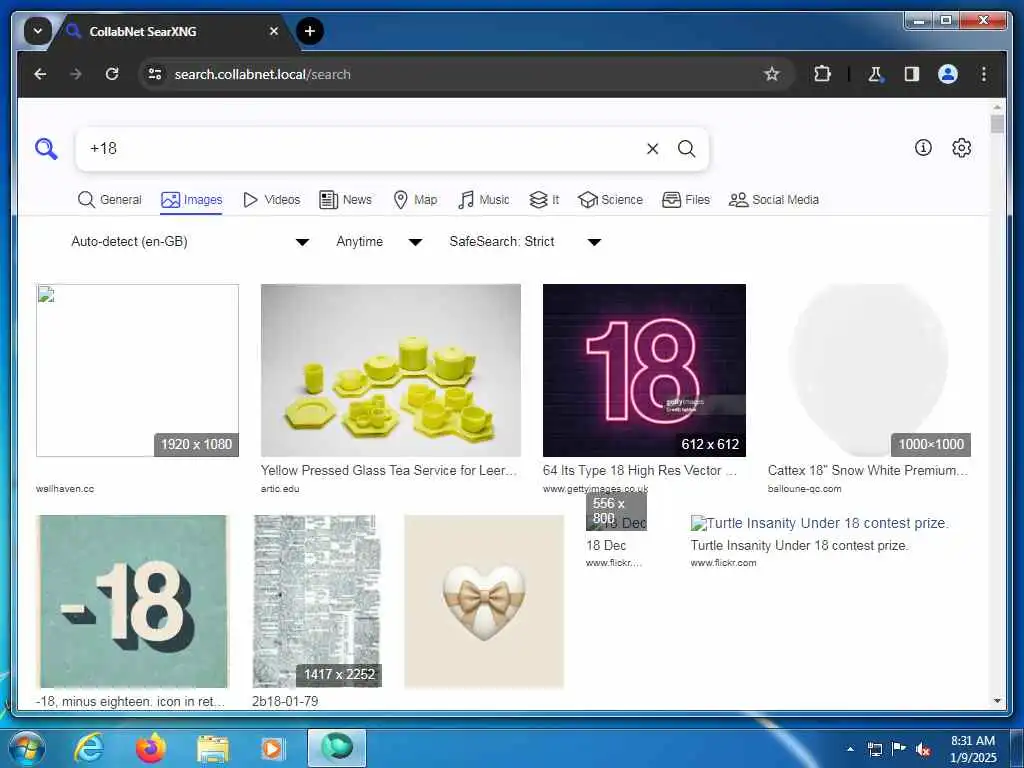Open the wallhaven 1920 x 1080 result
The width and height of the screenshot is (1024, 768).
137,370
